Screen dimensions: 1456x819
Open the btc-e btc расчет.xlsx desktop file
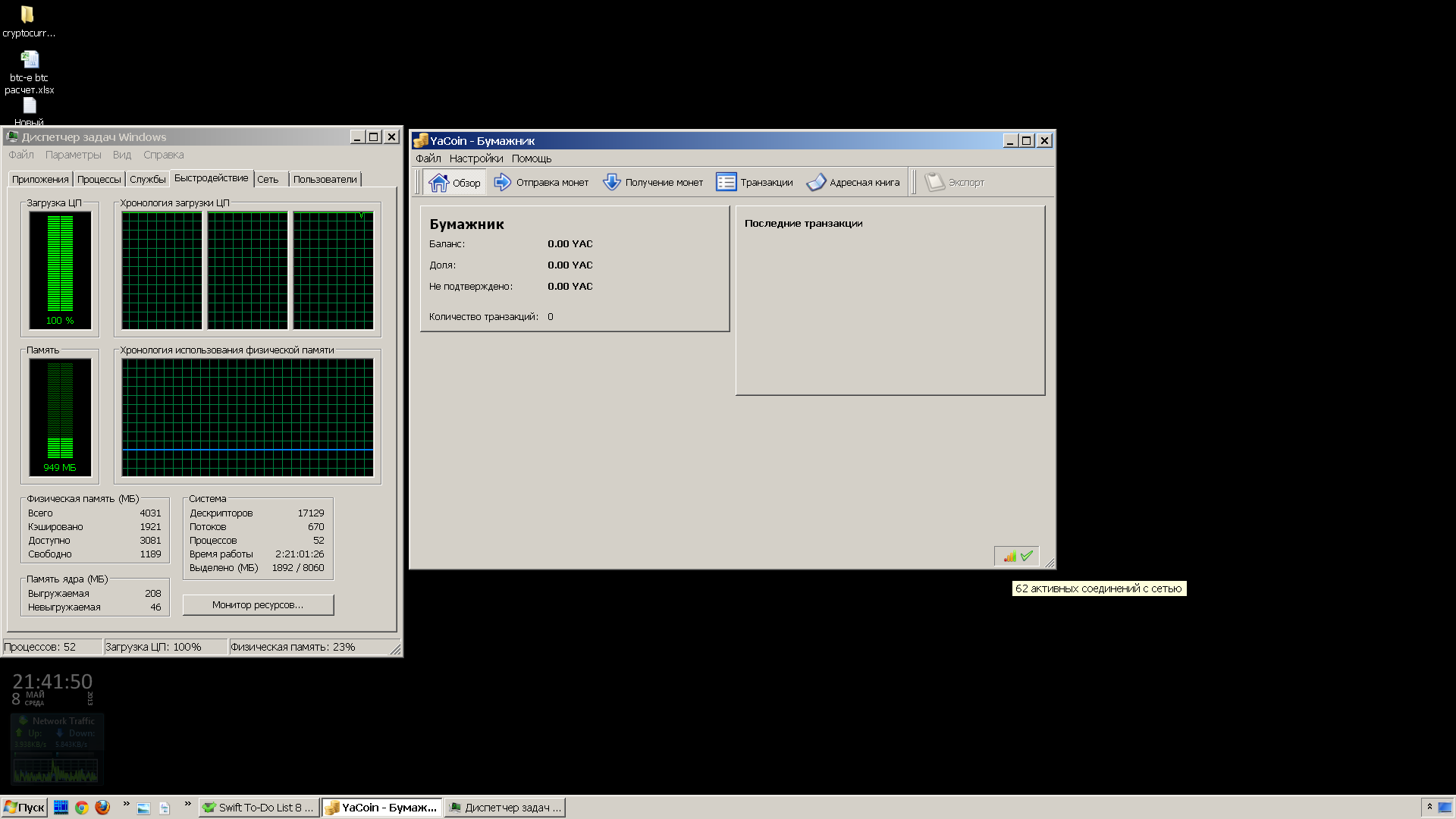[x=29, y=61]
